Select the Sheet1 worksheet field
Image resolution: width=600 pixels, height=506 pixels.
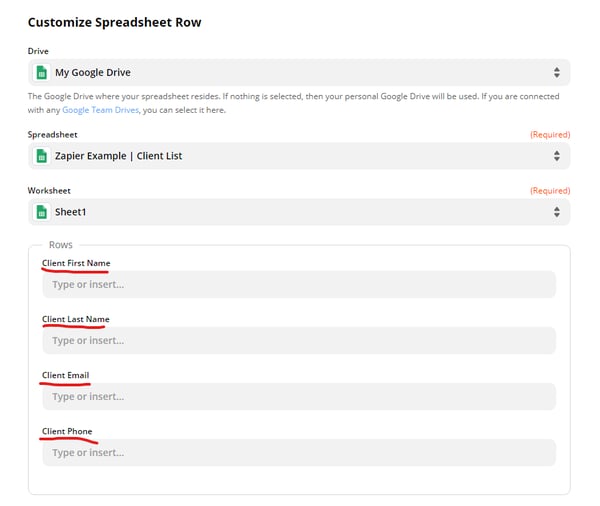[x=299, y=212]
